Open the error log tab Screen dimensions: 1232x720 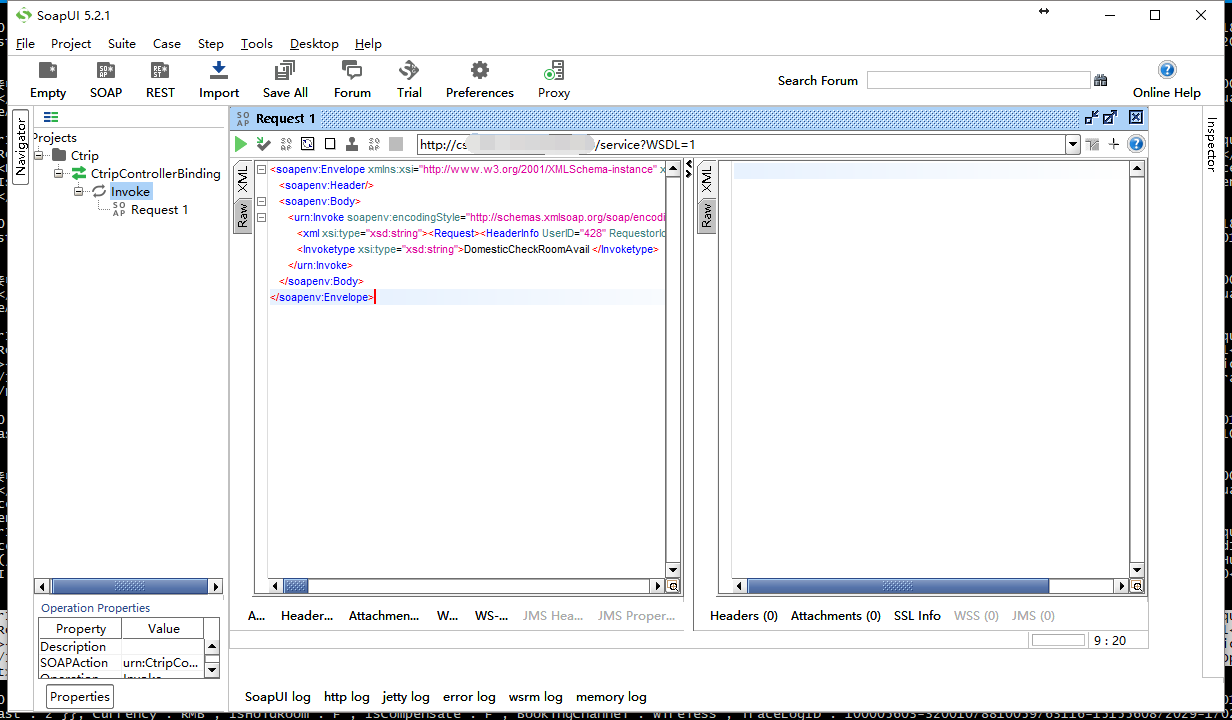(x=469, y=696)
